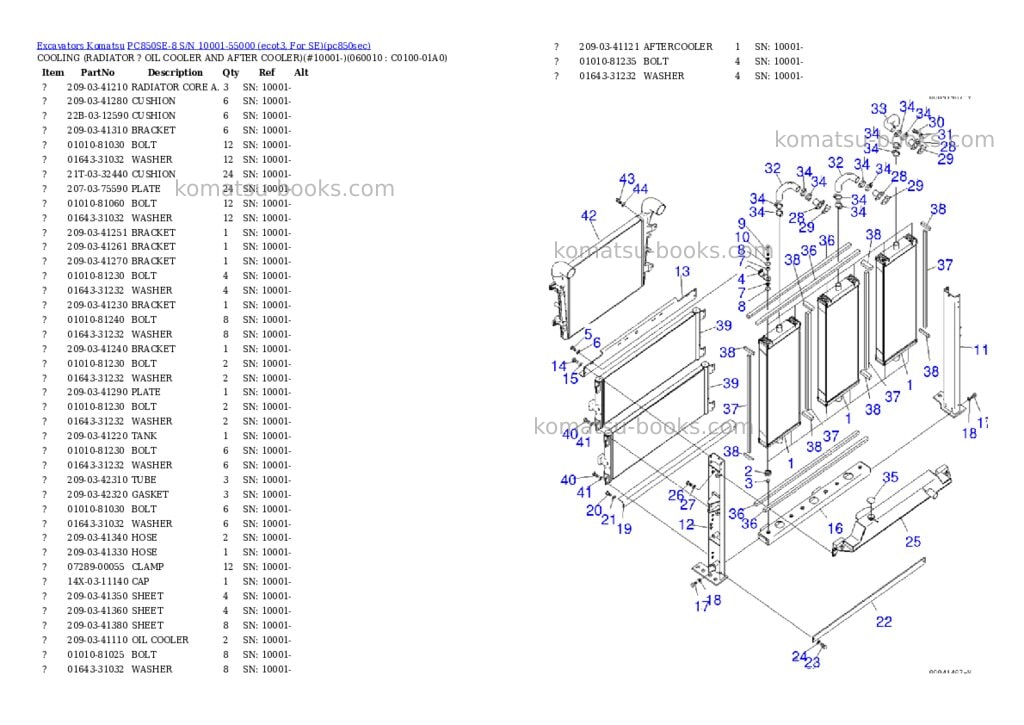Click callout 33 at the diagram top
Image resolution: width=1024 pixels, height=725 pixels.
click(879, 109)
